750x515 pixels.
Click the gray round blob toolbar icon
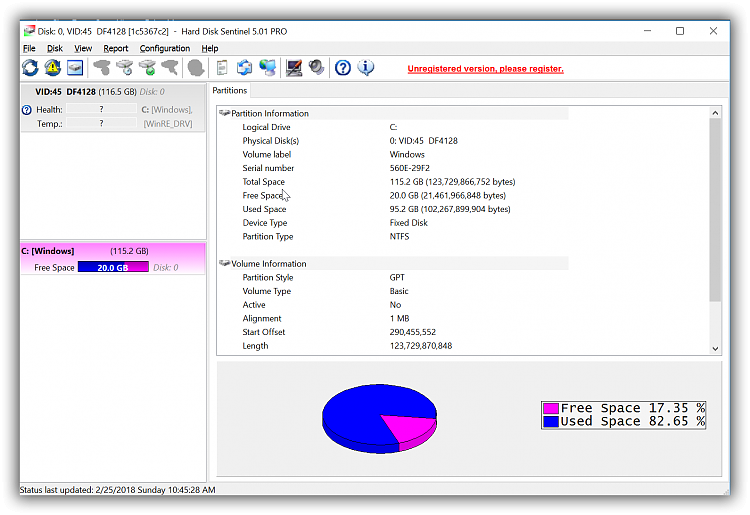(196, 68)
